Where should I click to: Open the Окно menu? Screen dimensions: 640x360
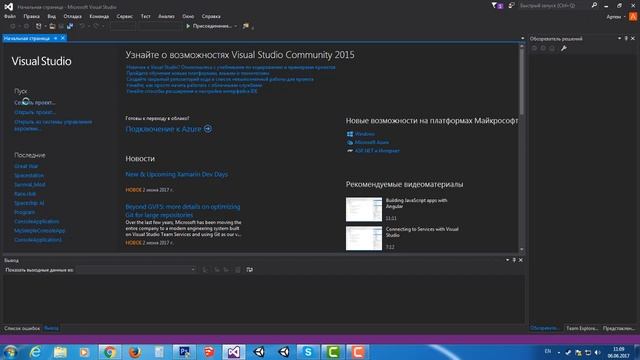tap(188, 16)
